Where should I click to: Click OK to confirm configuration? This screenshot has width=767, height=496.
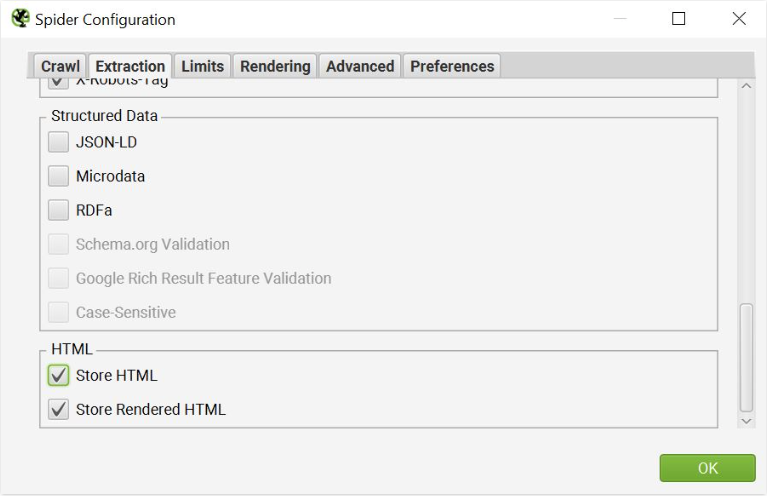click(x=707, y=468)
